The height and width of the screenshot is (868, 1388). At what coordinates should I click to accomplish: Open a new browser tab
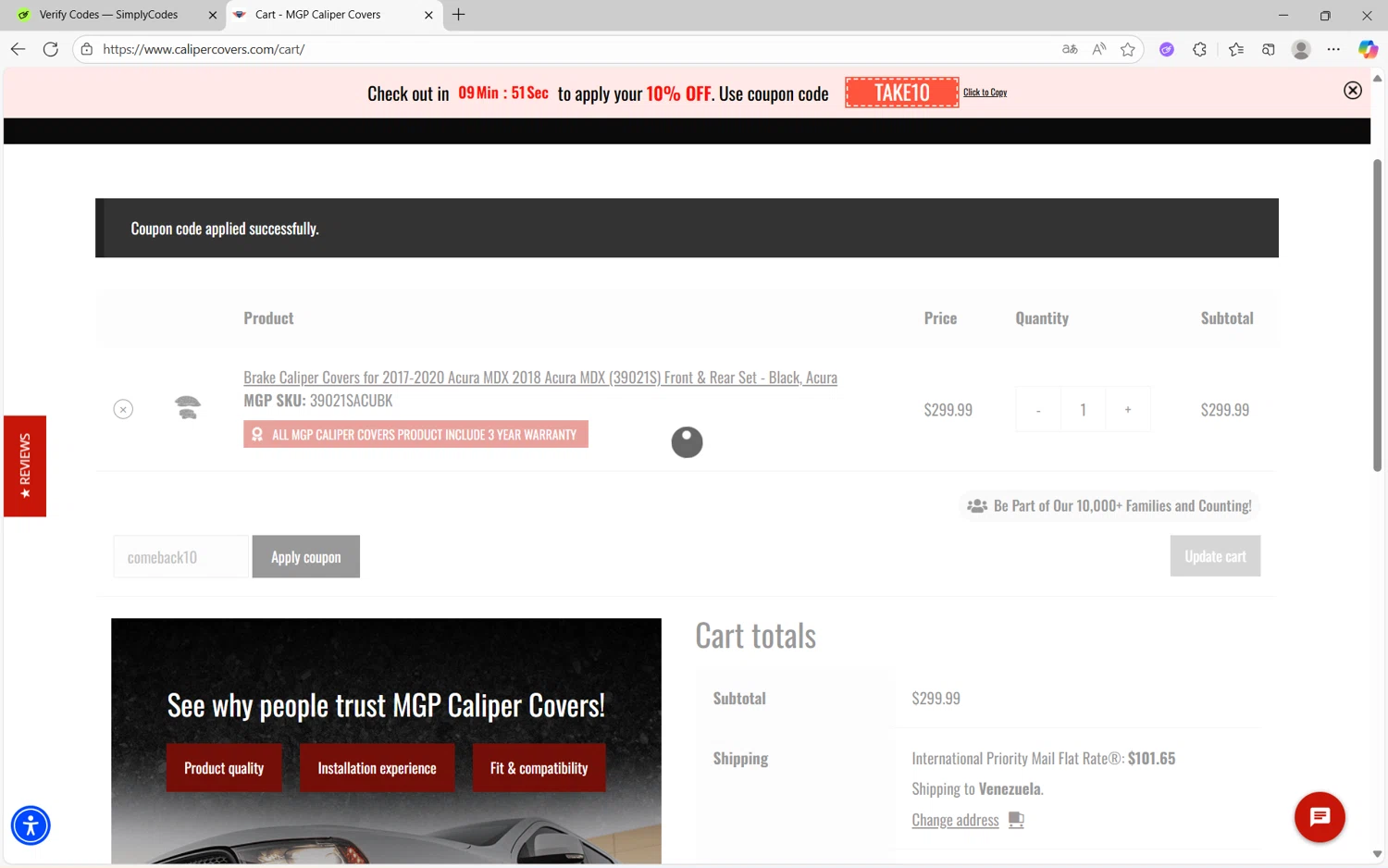(x=458, y=15)
